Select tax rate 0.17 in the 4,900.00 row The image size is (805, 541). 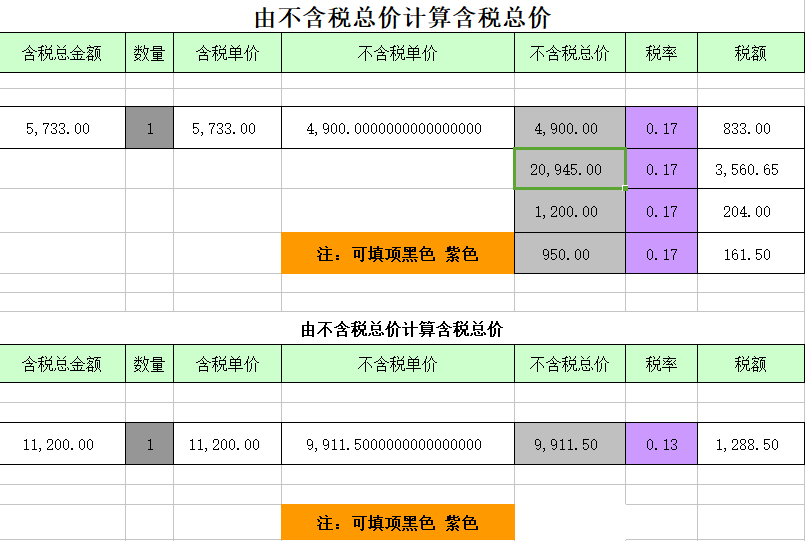click(x=661, y=128)
